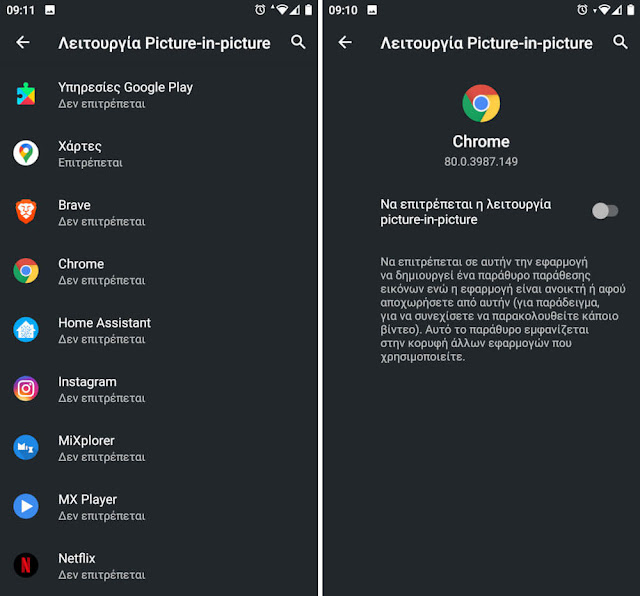The width and height of the screenshot is (640, 596).
Task: Tap the Brave lion icon
Action: pyautogui.click(x=26, y=211)
